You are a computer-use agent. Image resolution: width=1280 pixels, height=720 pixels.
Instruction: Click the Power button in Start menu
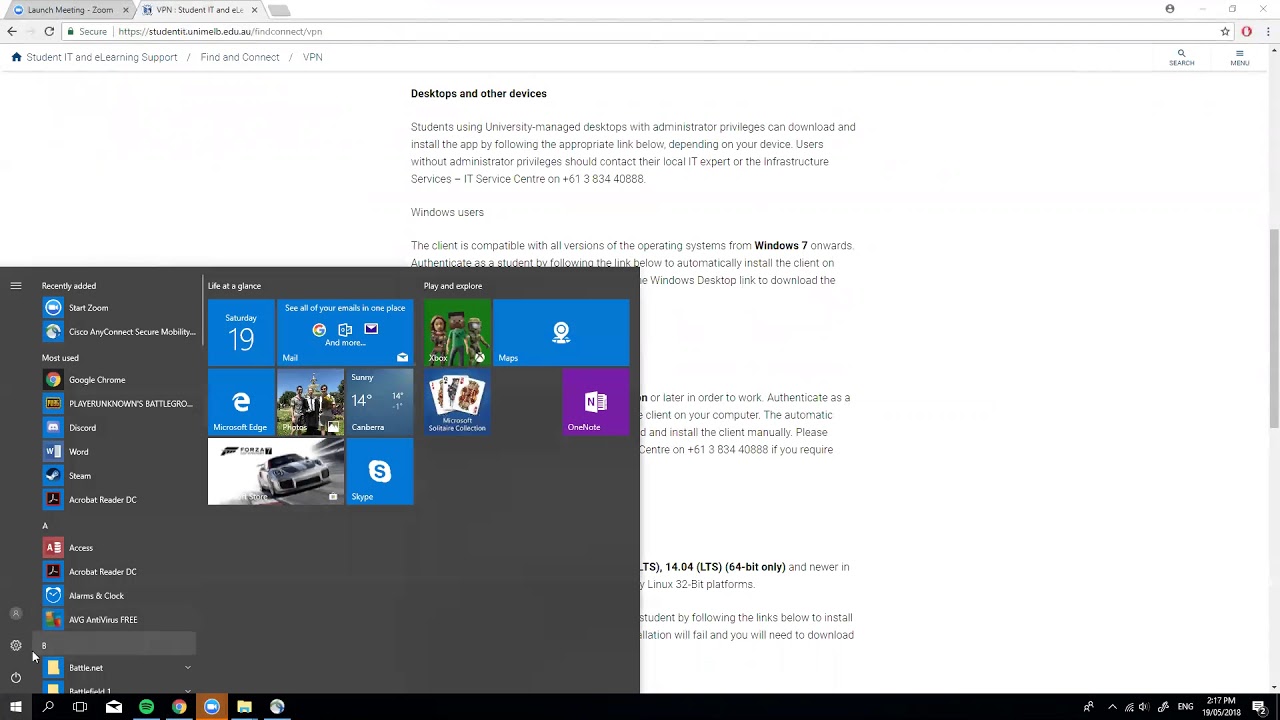16,677
